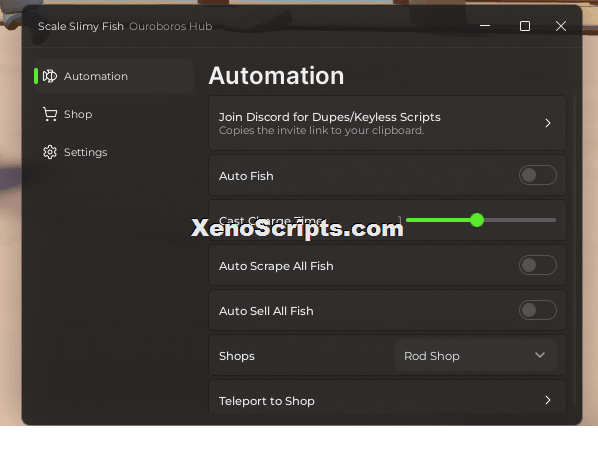
Task: Click the 'Auto Fish' label text
Action: [246, 176]
